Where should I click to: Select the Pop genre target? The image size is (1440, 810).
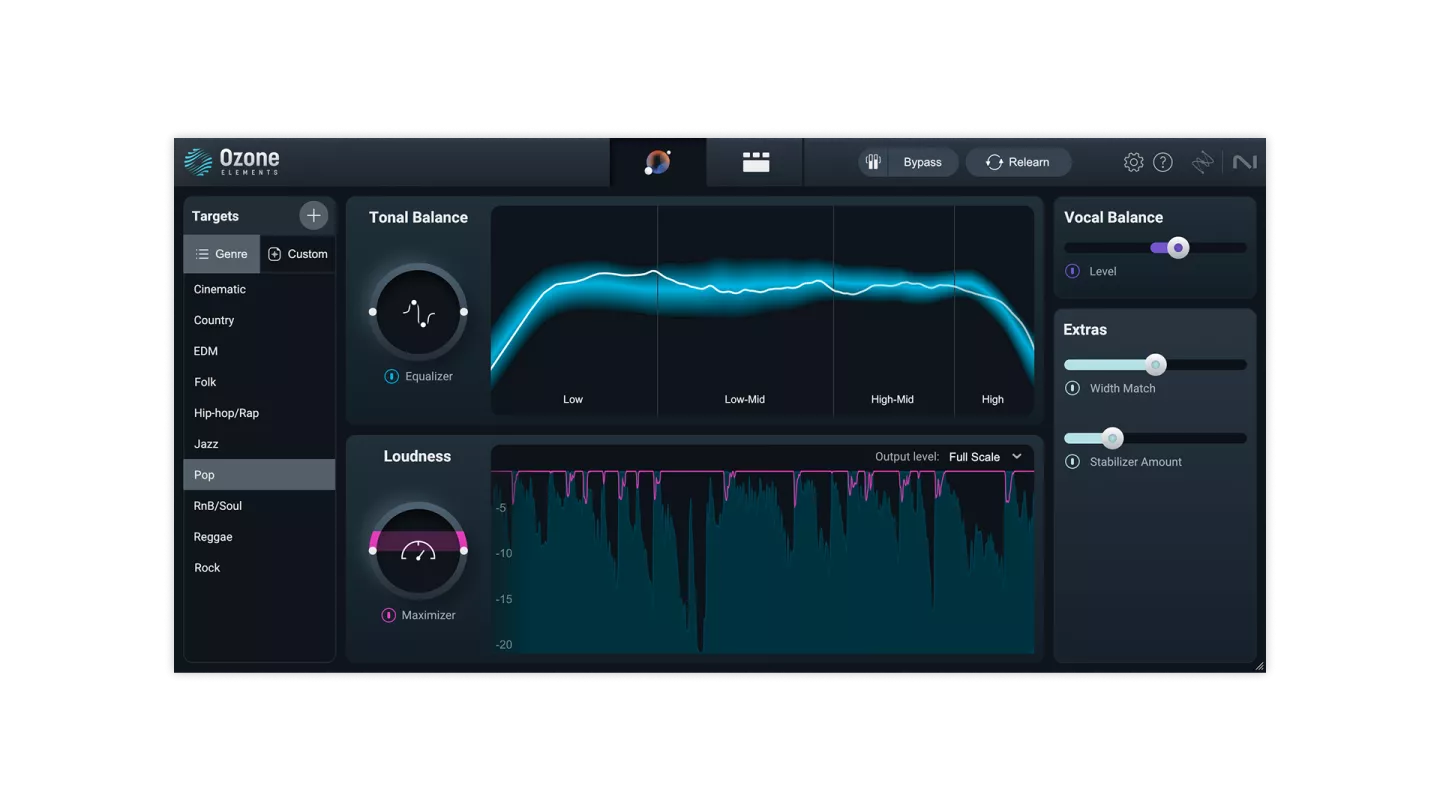pos(259,475)
